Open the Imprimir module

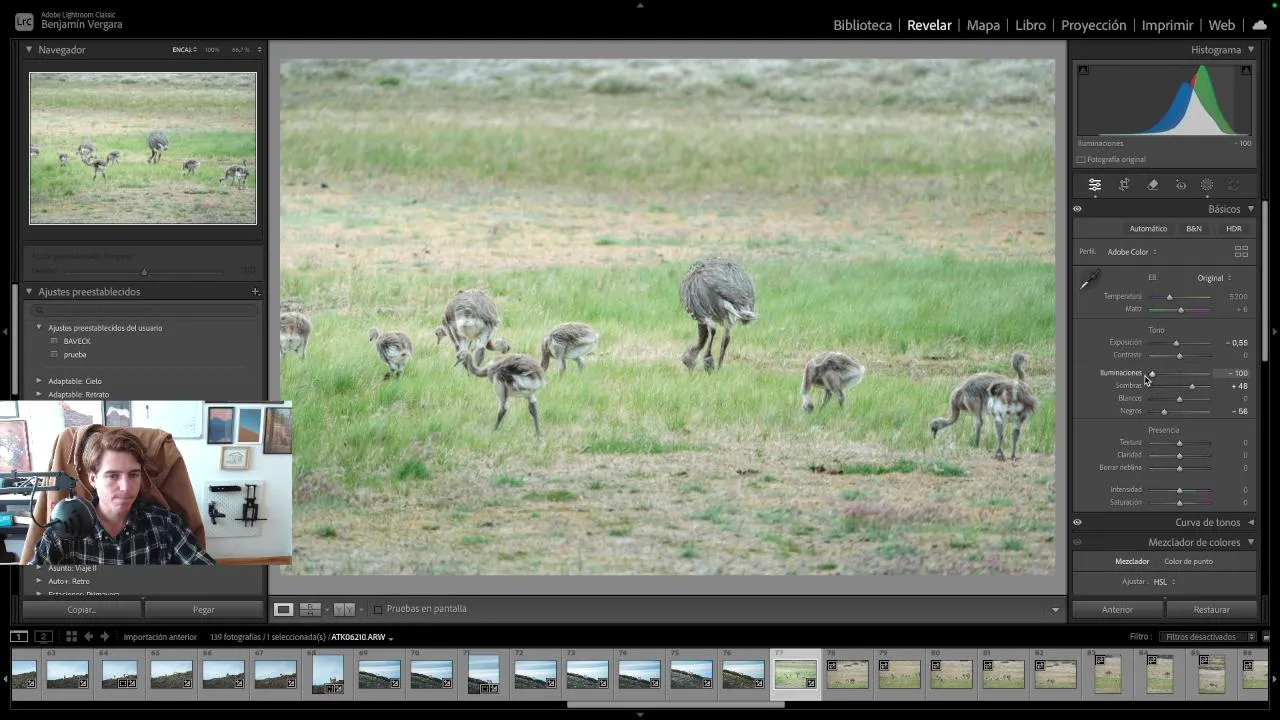[1167, 25]
